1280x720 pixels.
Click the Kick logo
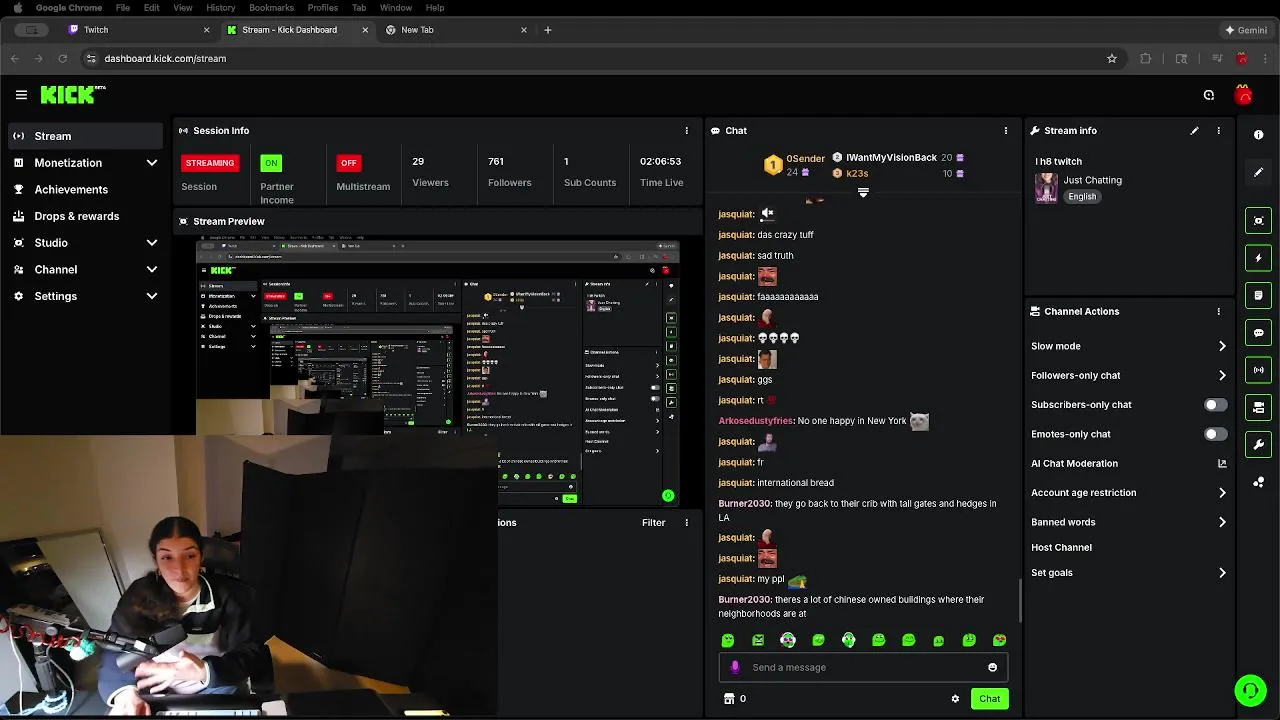coord(73,95)
